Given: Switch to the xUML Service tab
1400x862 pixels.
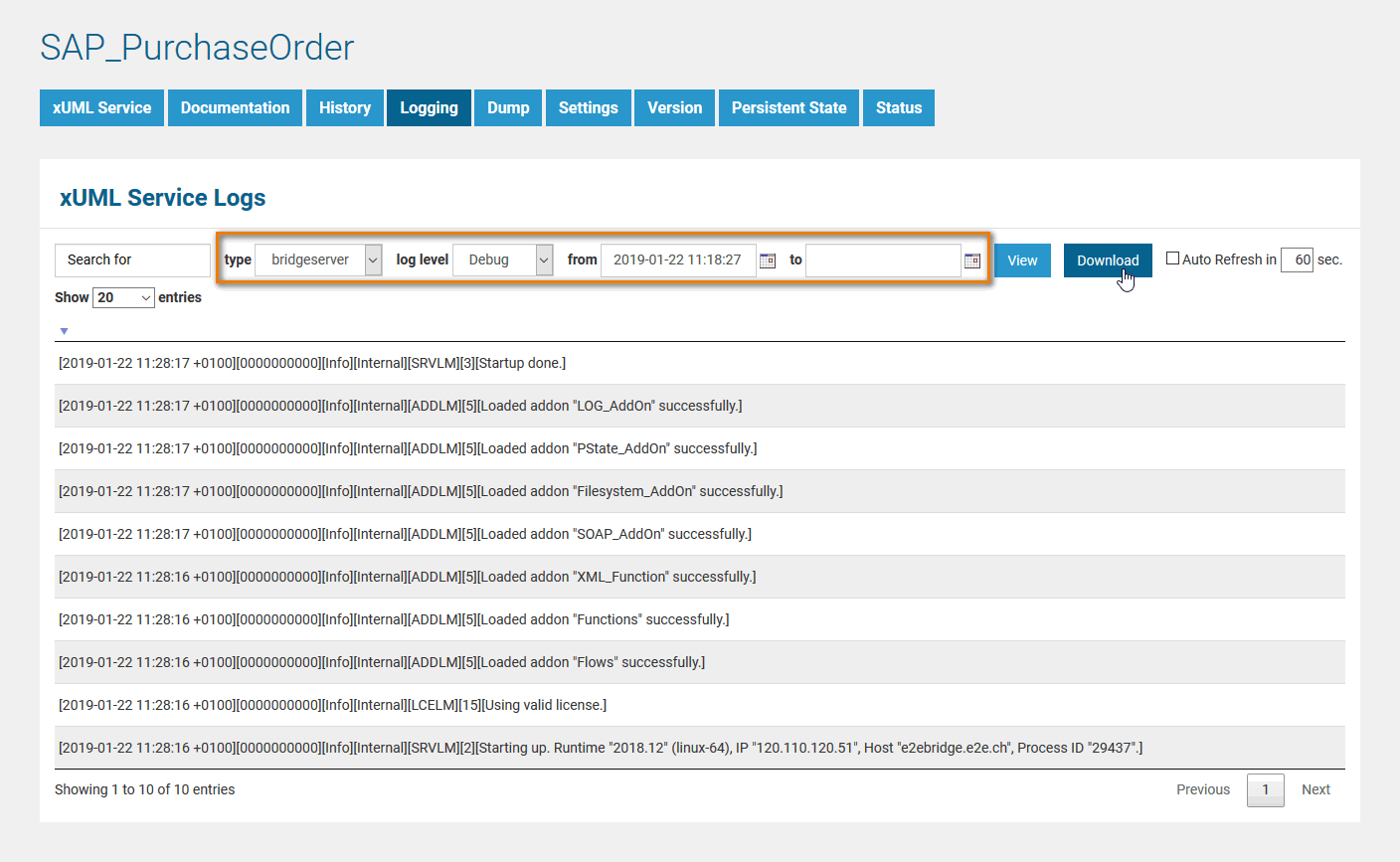Looking at the screenshot, I should click(x=101, y=107).
